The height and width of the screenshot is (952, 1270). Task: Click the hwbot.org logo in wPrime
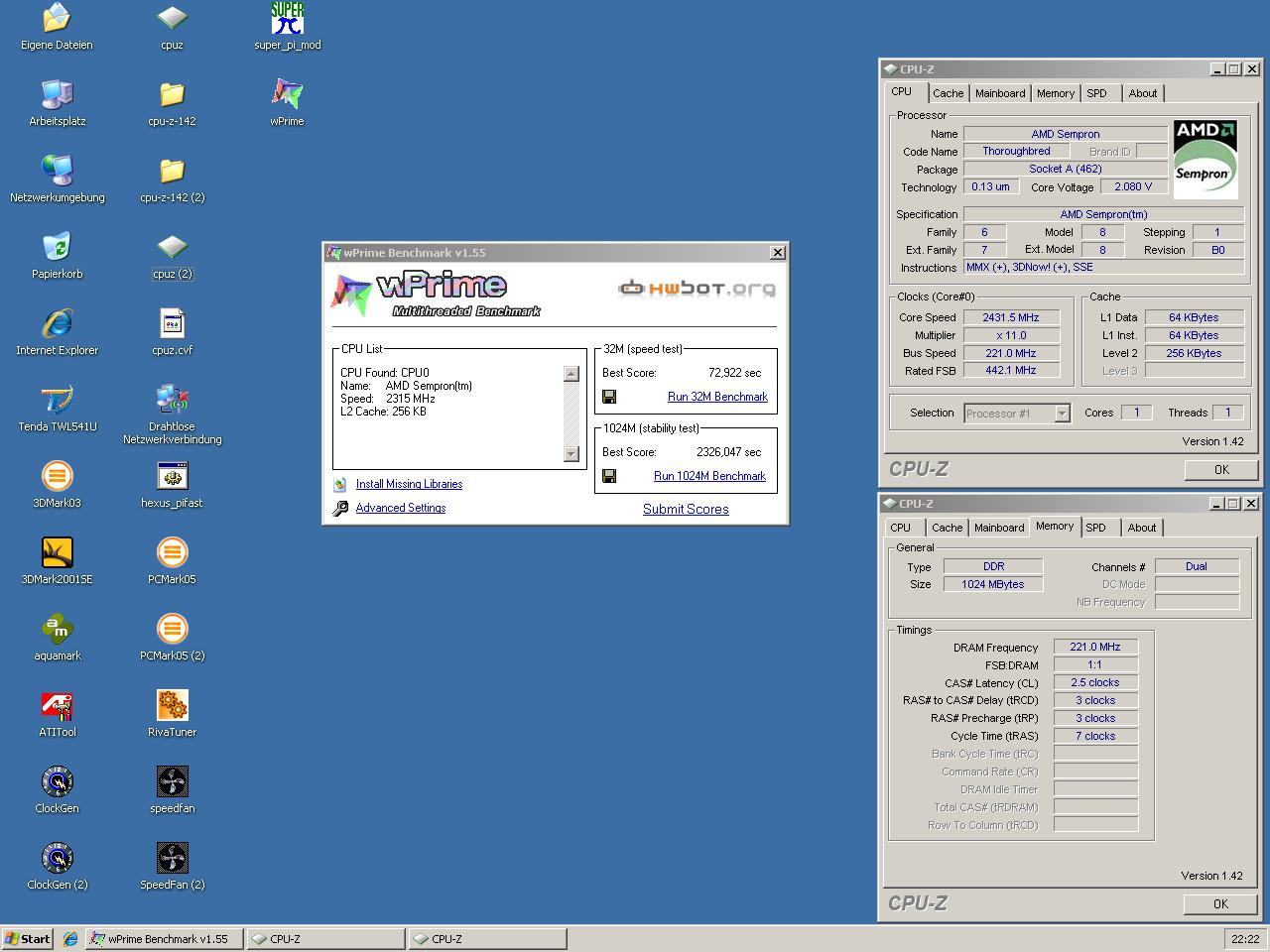click(x=697, y=289)
